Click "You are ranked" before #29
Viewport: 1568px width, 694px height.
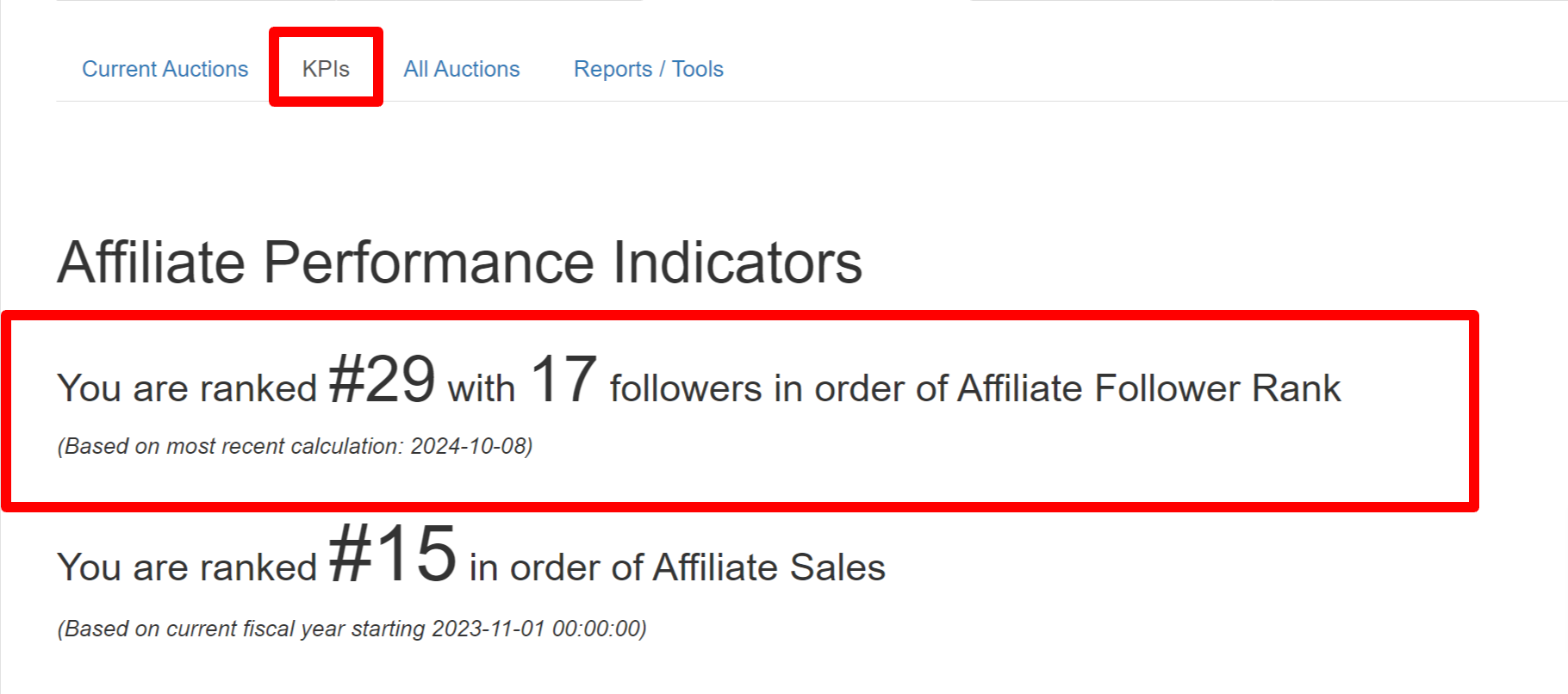click(187, 388)
